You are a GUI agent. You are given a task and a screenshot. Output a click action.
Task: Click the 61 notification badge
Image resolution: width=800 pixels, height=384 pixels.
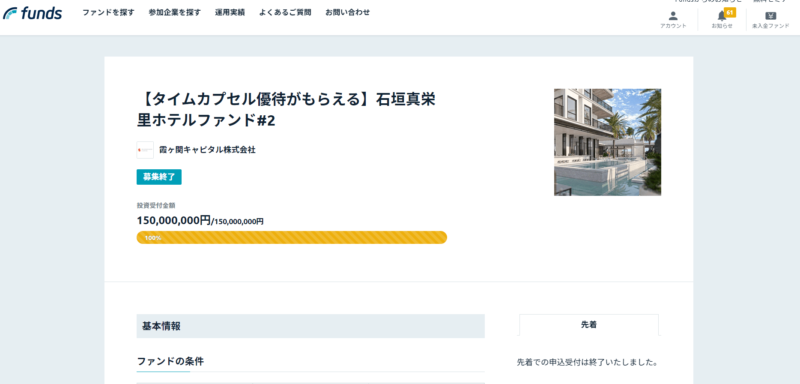click(730, 12)
